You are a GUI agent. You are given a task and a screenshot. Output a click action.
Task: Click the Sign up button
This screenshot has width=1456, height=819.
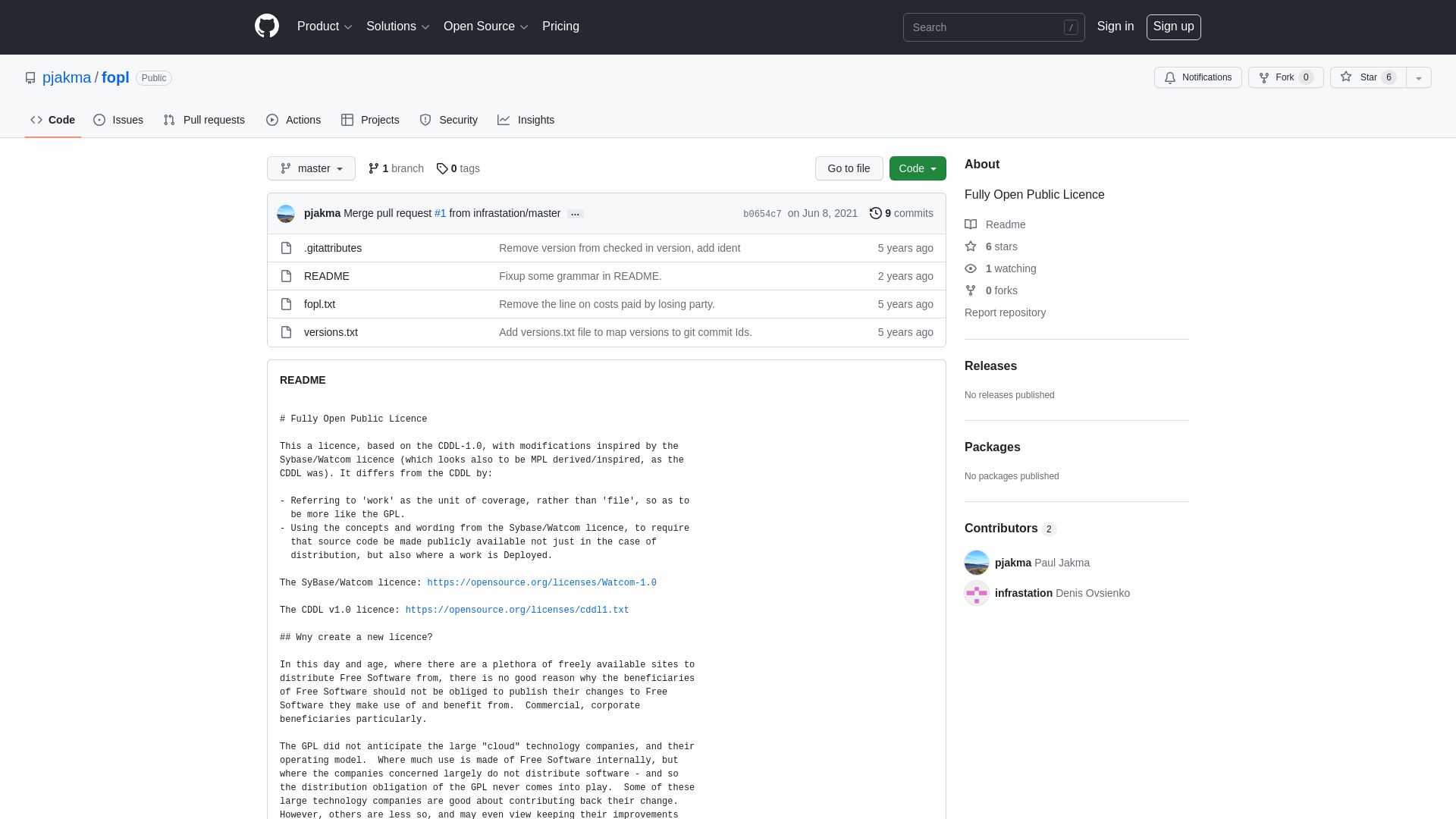tap(1173, 27)
